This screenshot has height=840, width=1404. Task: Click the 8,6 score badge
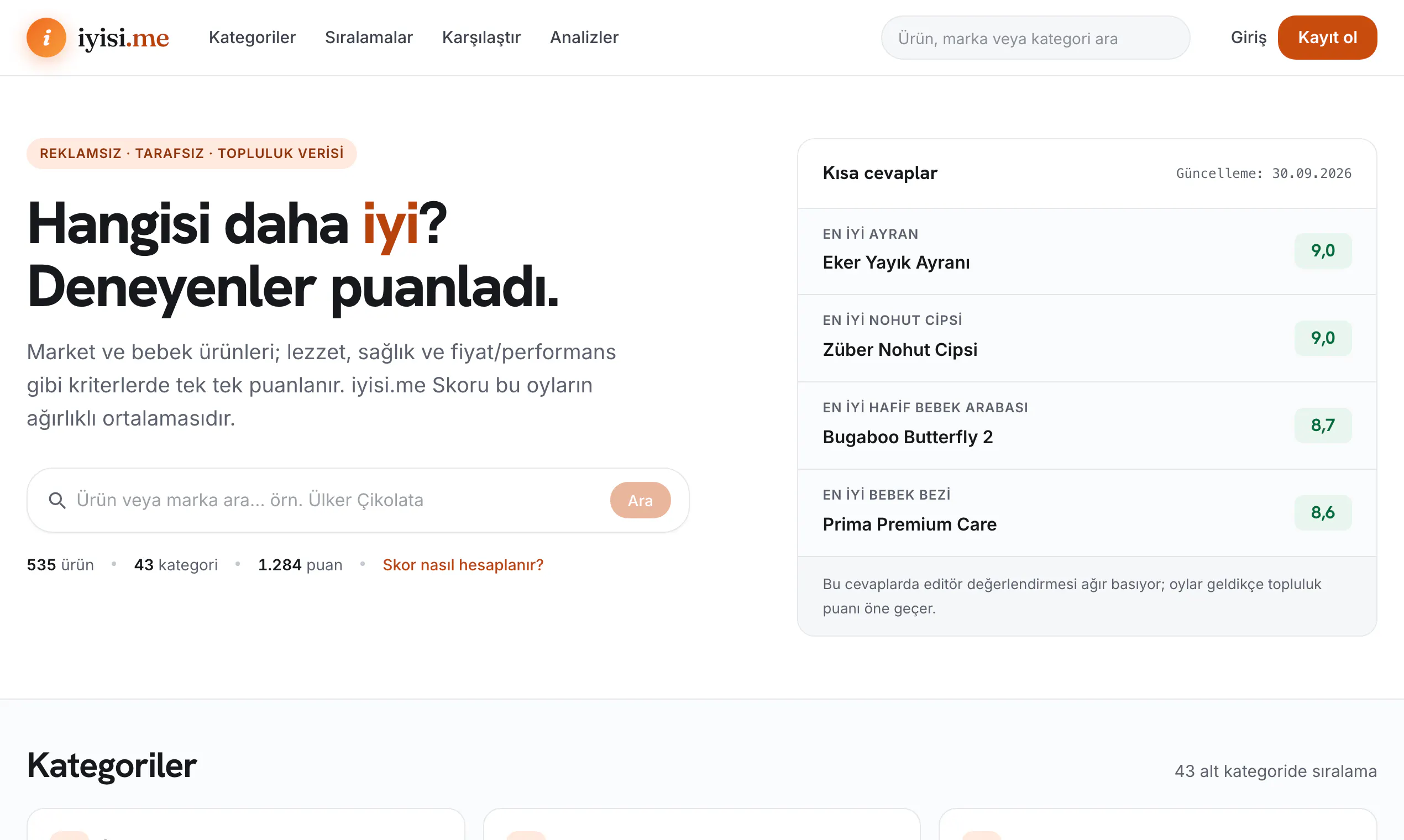tap(1323, 512)
